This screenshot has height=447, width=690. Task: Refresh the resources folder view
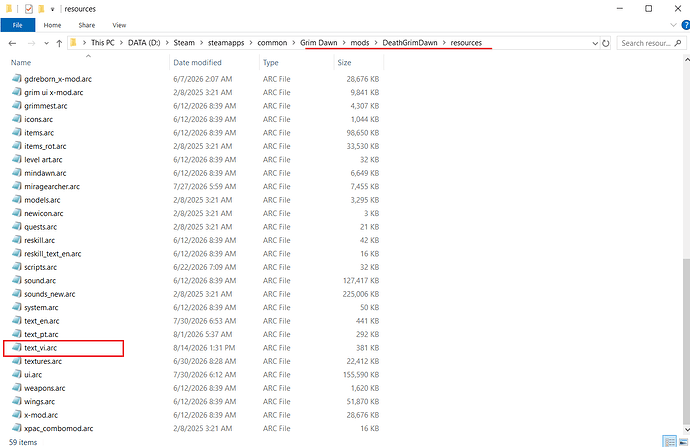(606, 43)
